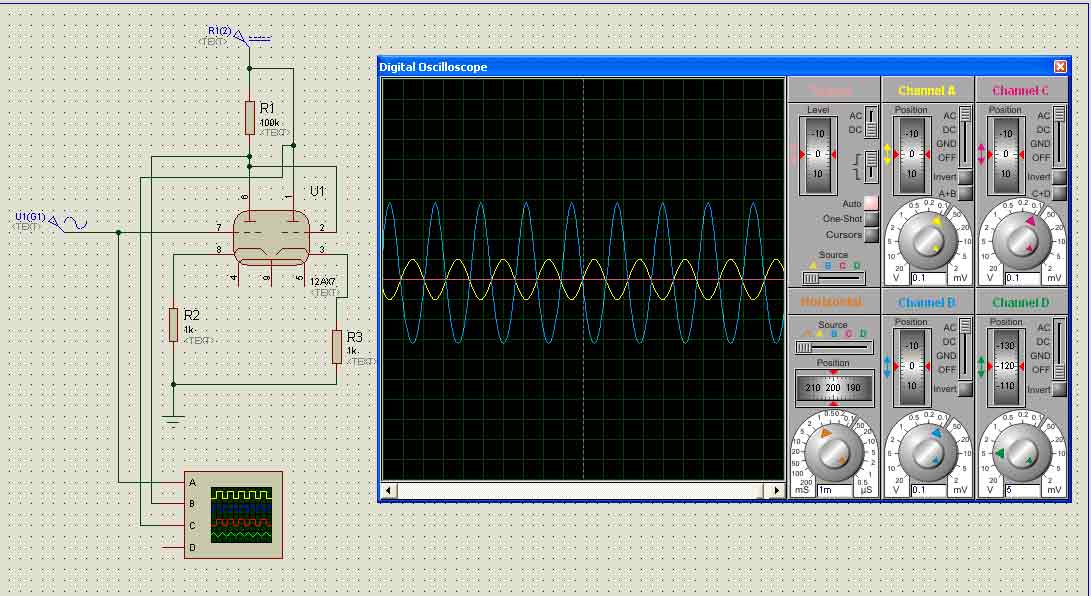The image size is (1091, 596).
Task: Click the ground symbol below R2
Action: click(x=174, y=420)
